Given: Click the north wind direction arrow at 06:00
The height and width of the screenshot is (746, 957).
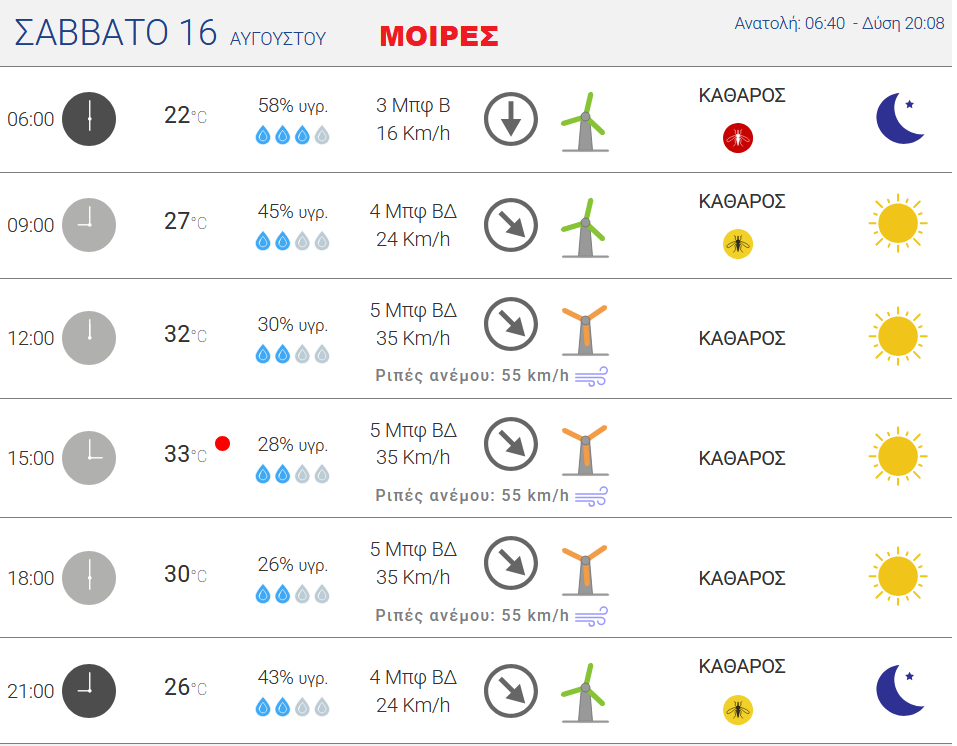Looking at the screenshot, I should pyautogui.click(x=511, y=119).
